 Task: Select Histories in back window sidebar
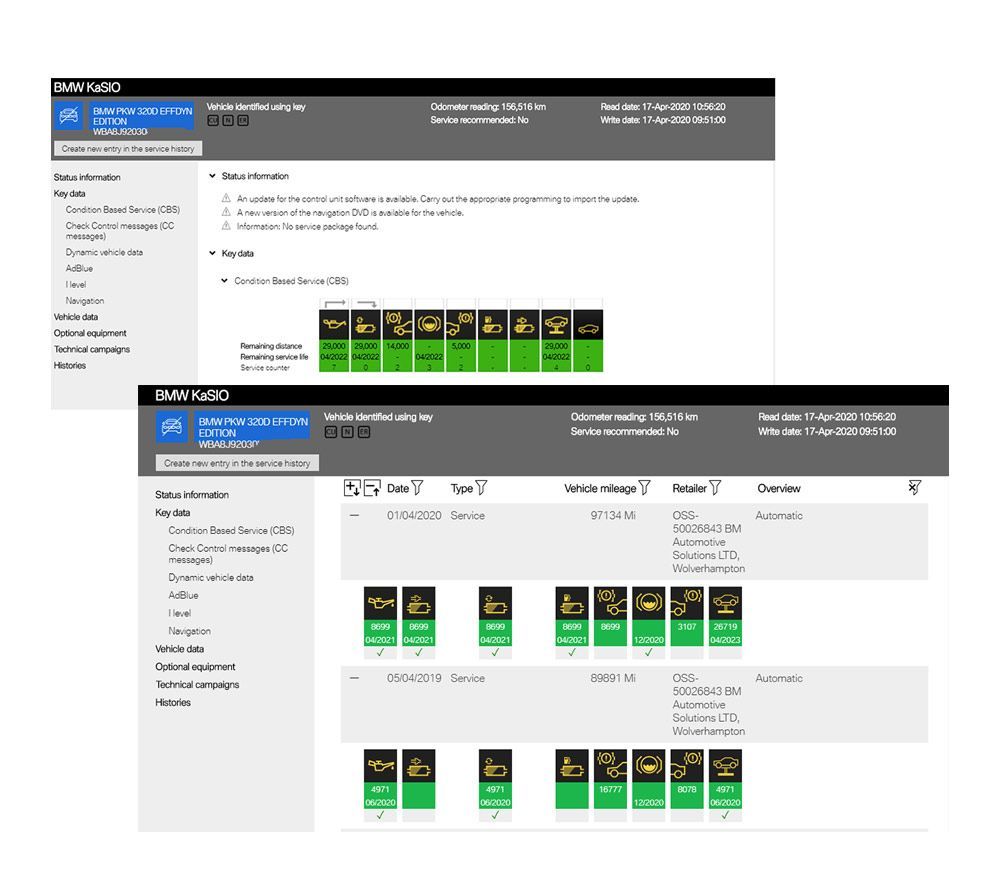pos(70,365)
